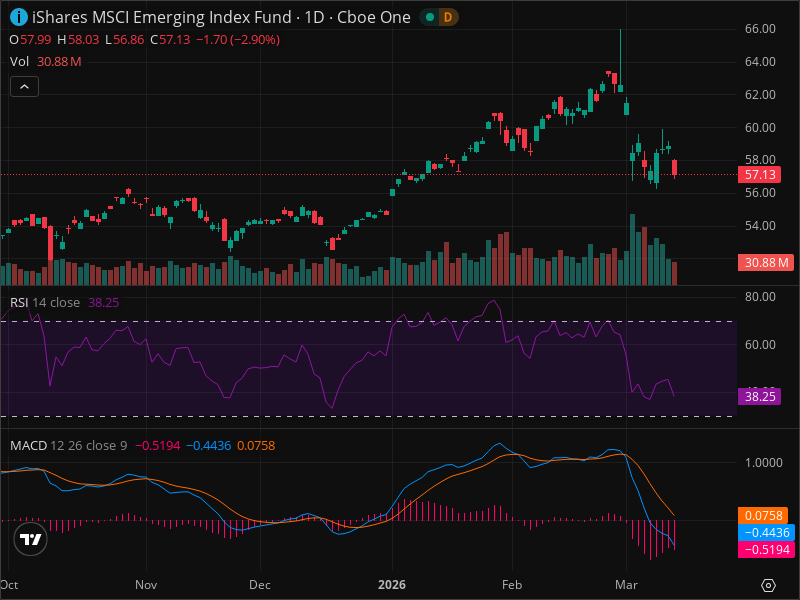
Task: Open the TradingView logo link
Action: pos(31,539)
